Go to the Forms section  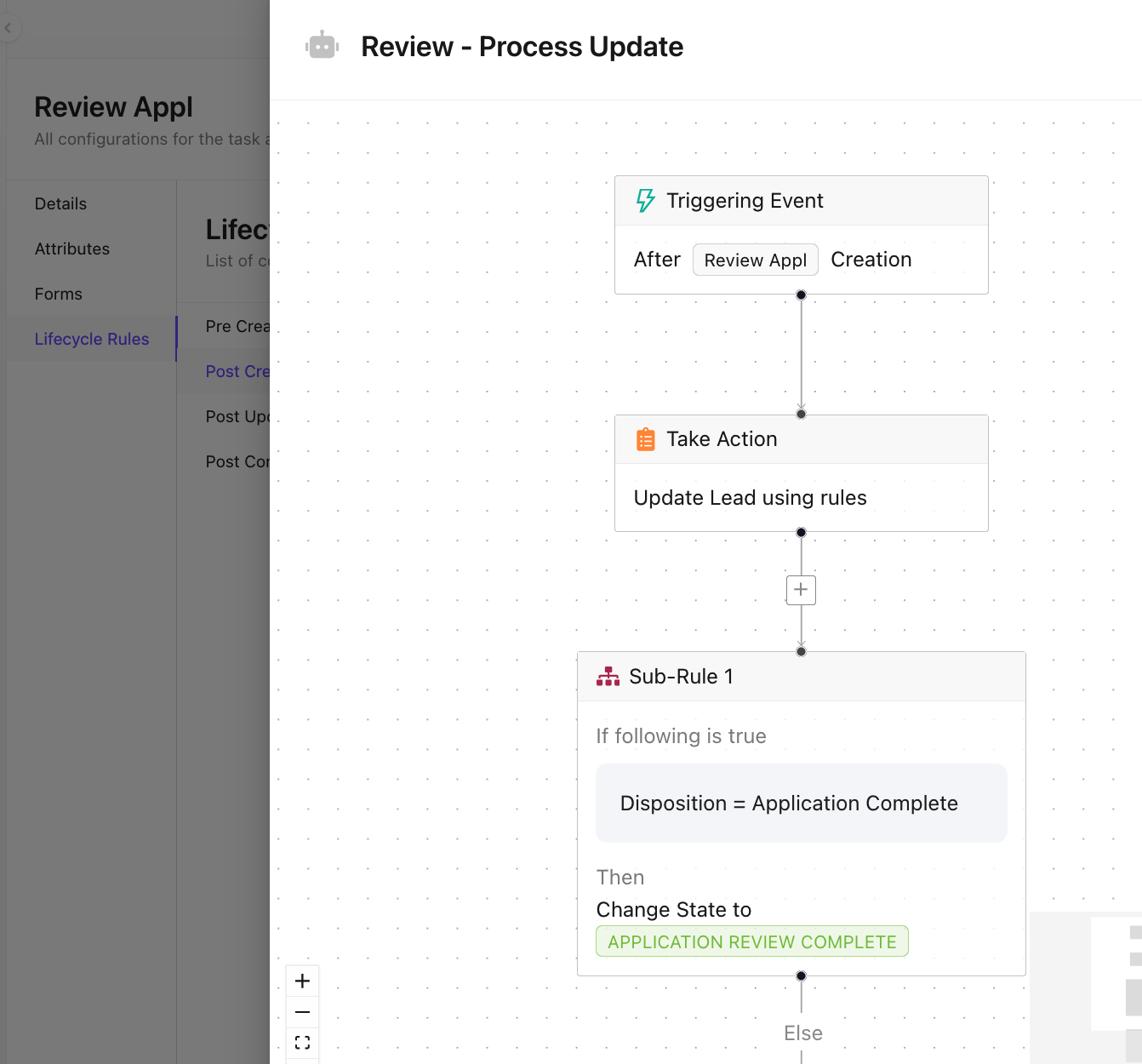pyautogui.click(x=59, y=294)
